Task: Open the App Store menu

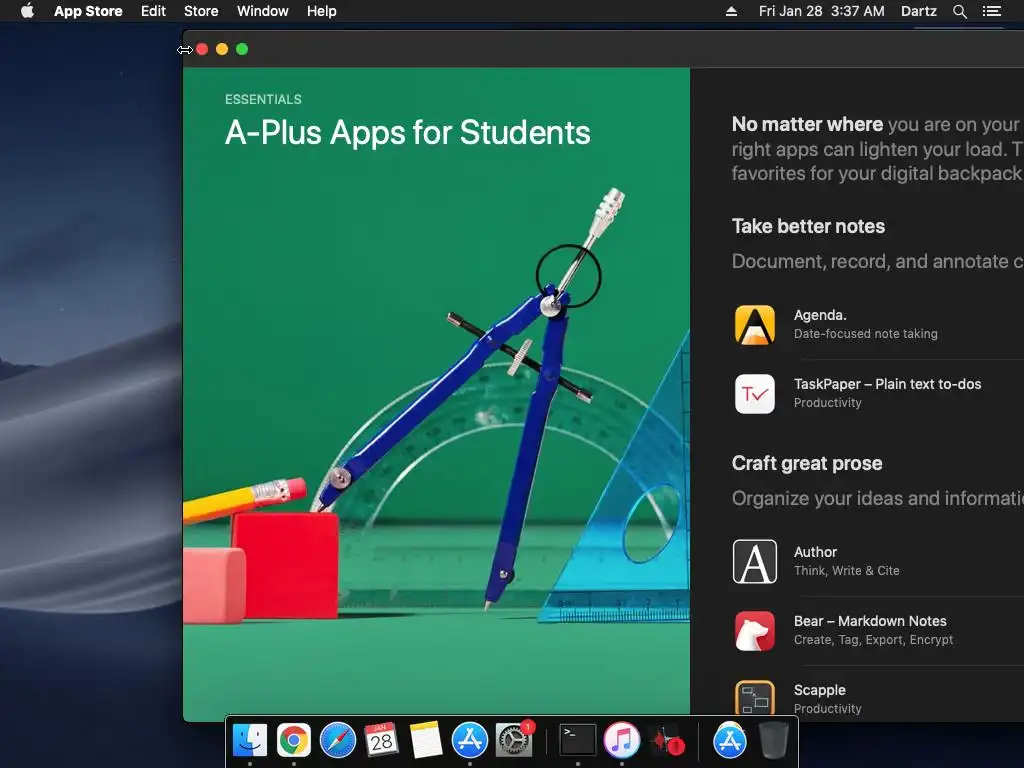Action: coord(88,11)
